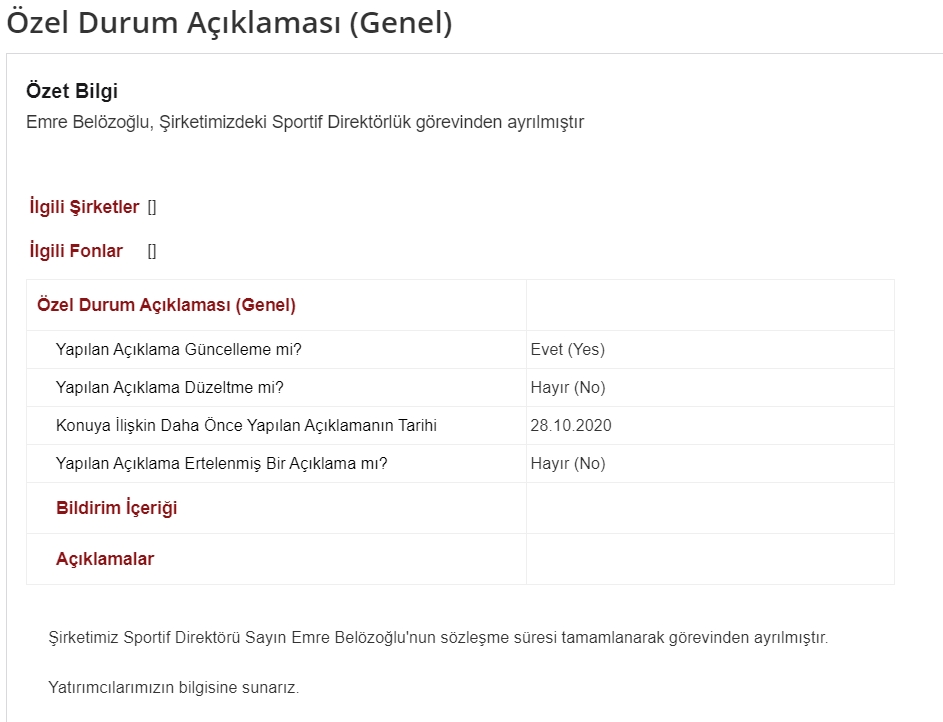Click 'Yapılan Açıklama Ertelenmiş Bir Açıklama mı?' label
943x722 pixels.
point(221,463)
